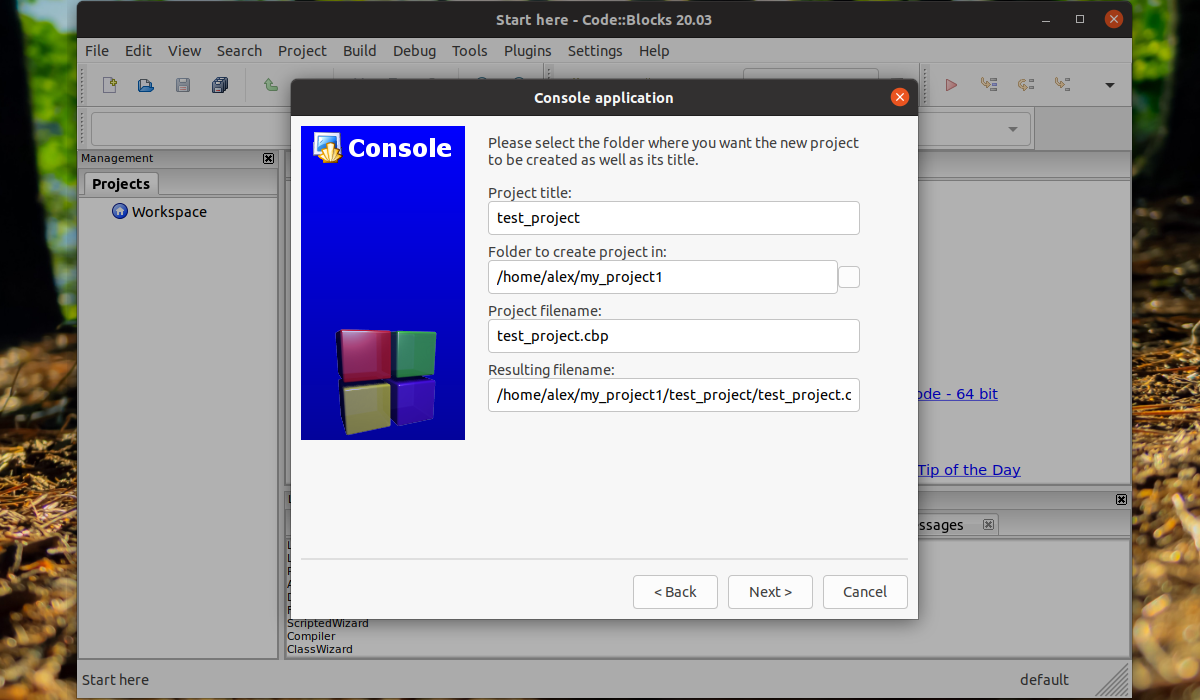Click the green Undo arrow icon
The height and width of the screenshot is (700, 1200).
[x=271, y=85]
